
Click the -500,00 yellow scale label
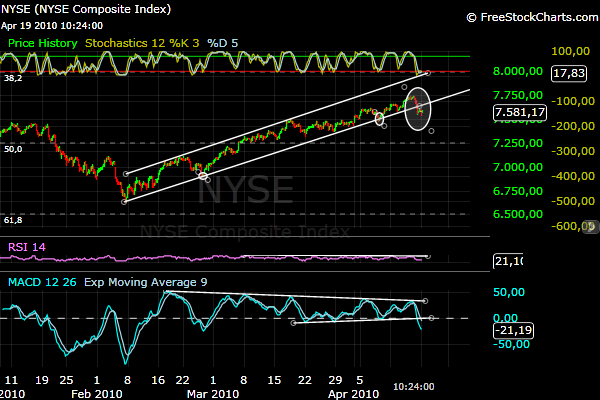pyautogui.click(x=573, y=201)
